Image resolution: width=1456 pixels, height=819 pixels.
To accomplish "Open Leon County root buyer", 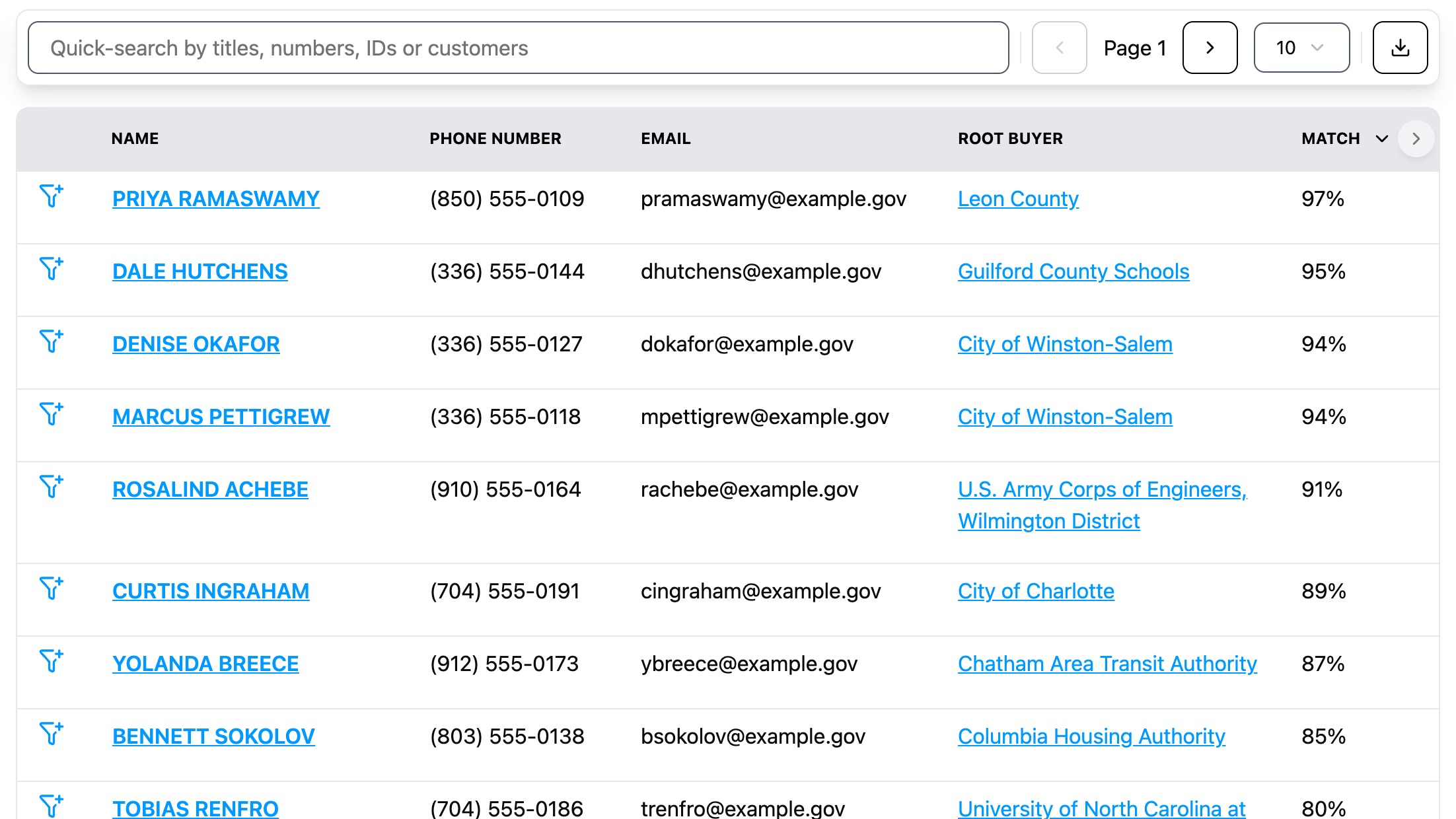I will point(1018,199).
